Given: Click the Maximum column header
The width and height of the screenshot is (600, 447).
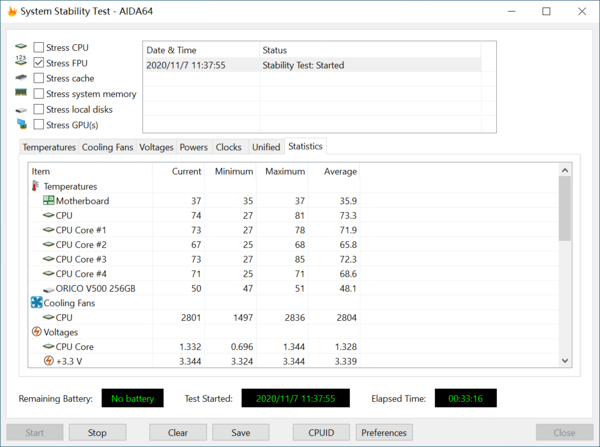Looking at the screenshot, I should (x=282, y=171).
